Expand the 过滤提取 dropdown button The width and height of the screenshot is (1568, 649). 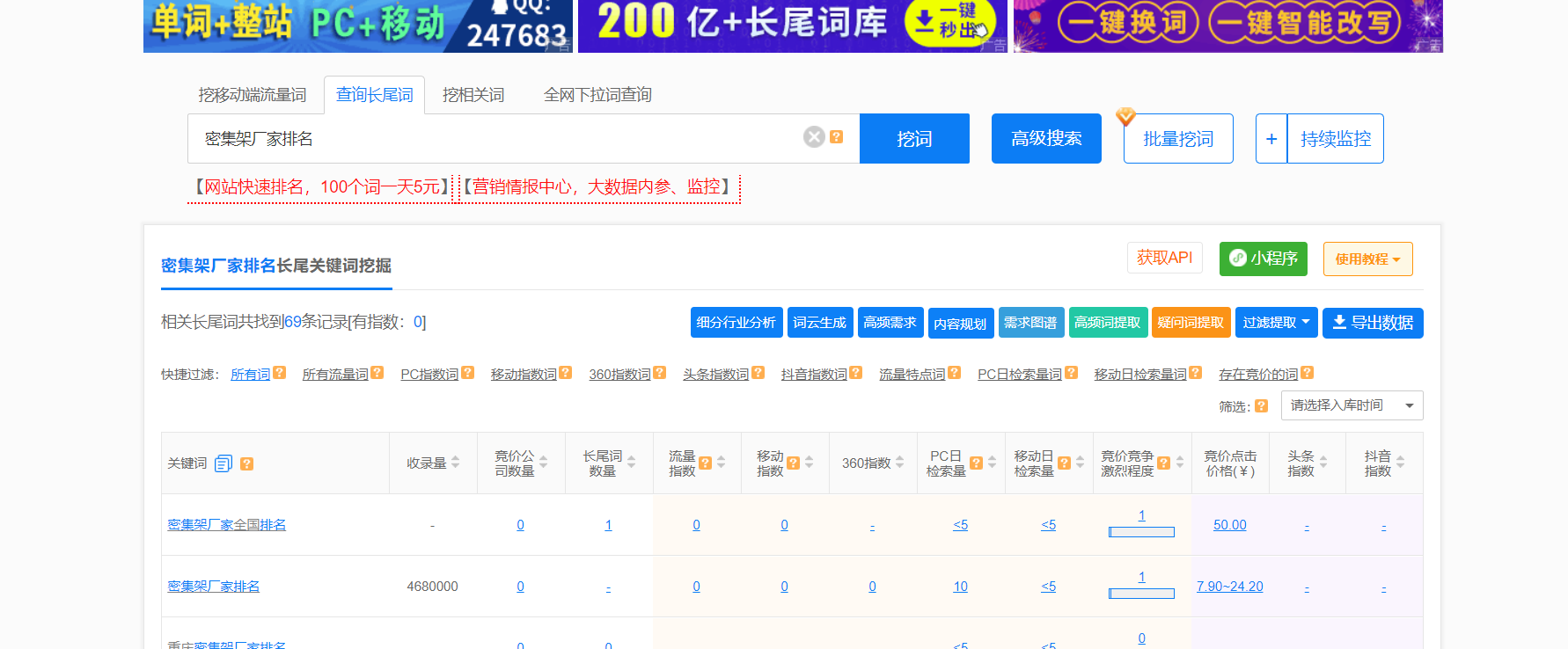(1276, 323)
